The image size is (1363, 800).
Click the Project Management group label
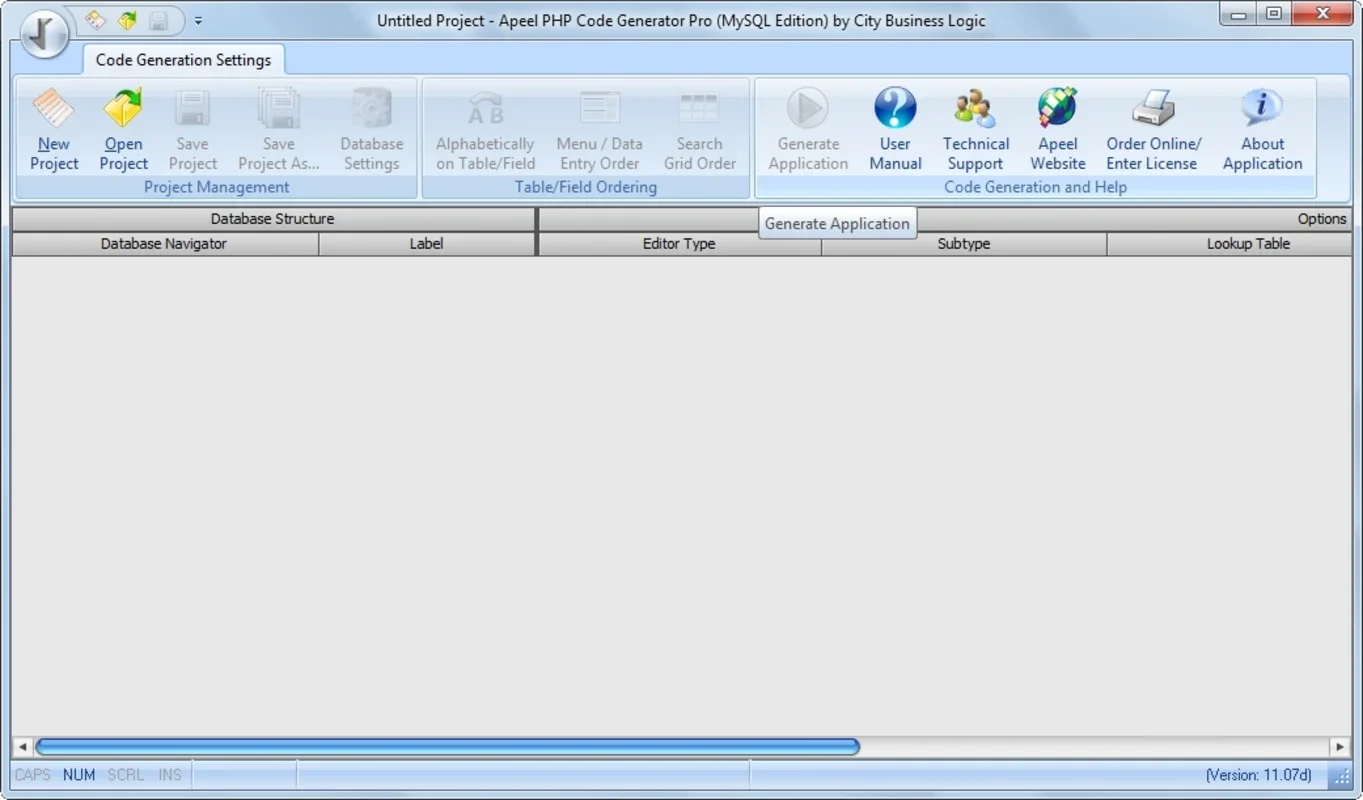(x=216, y=187)
